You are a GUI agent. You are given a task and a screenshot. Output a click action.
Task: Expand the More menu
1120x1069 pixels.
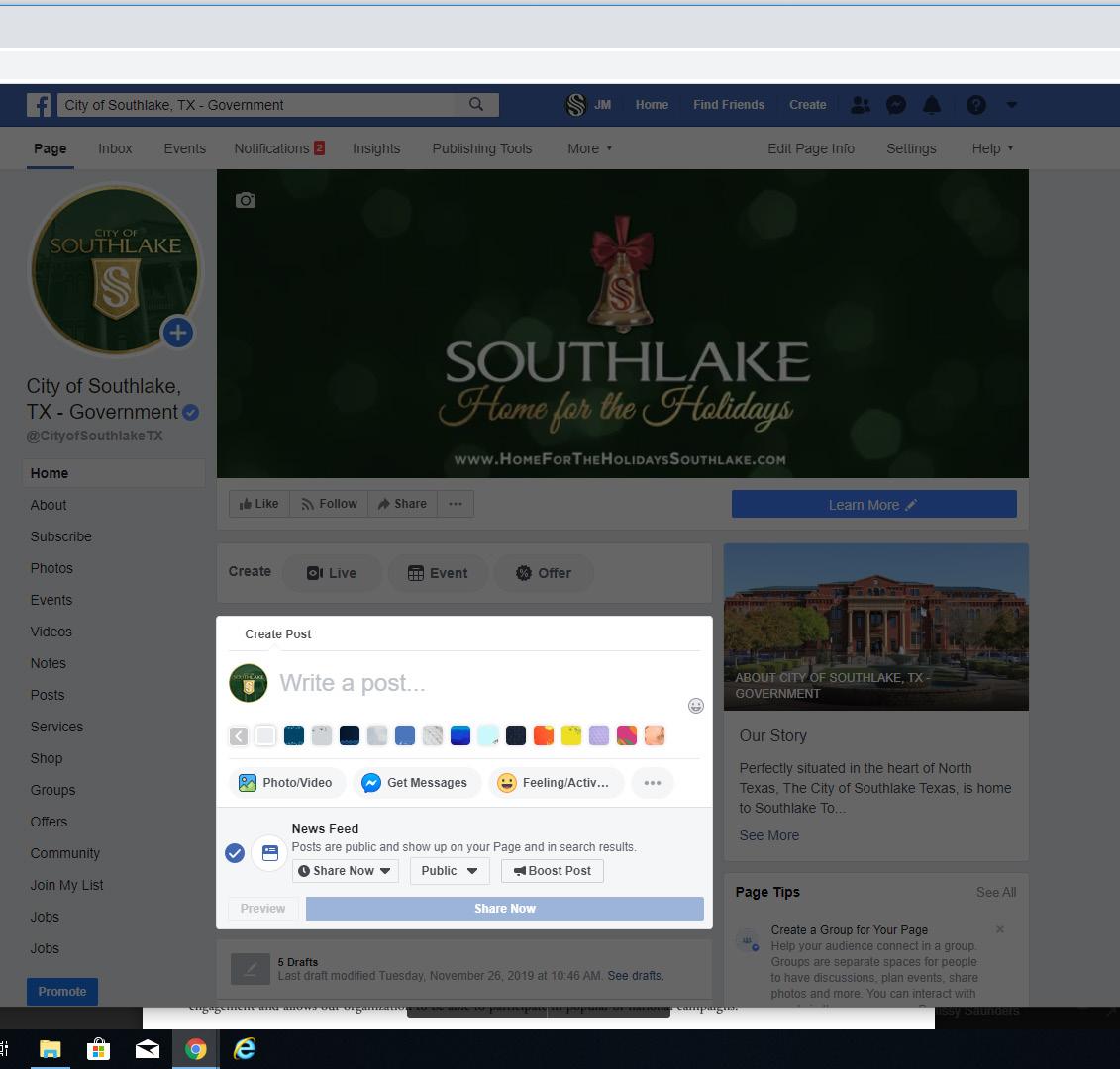590,148
